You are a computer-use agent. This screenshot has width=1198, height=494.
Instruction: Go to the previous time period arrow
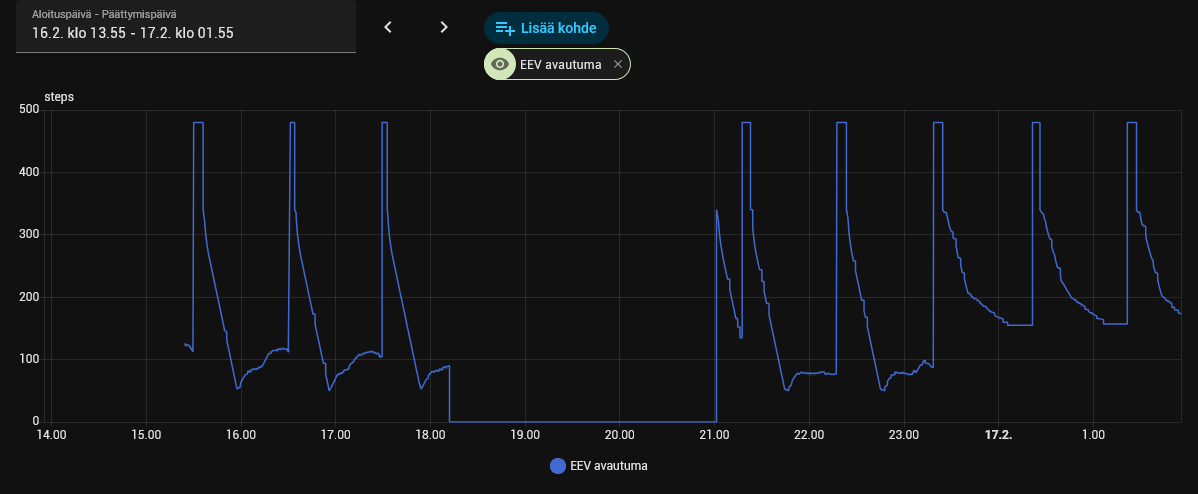(x=387, y=27)
